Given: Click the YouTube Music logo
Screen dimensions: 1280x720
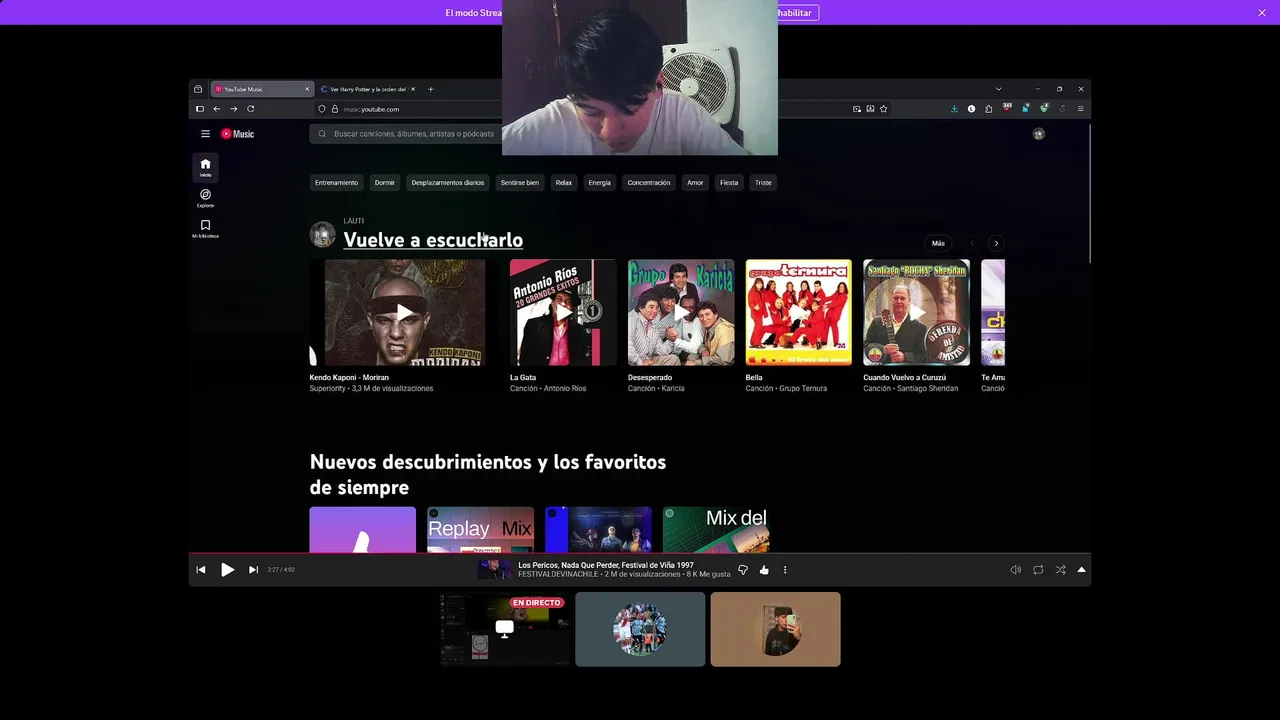Looking at the screenshot, I should point(238,134).
